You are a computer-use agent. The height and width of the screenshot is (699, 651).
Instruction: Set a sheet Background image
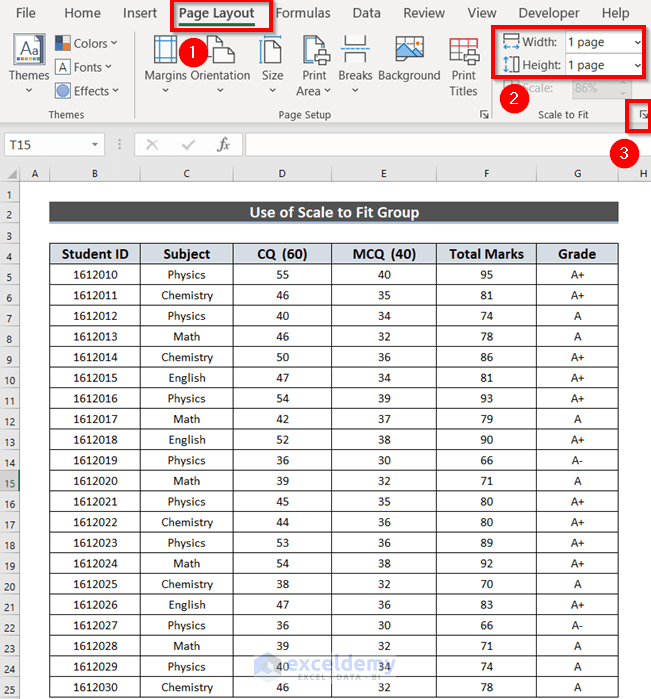409,59
